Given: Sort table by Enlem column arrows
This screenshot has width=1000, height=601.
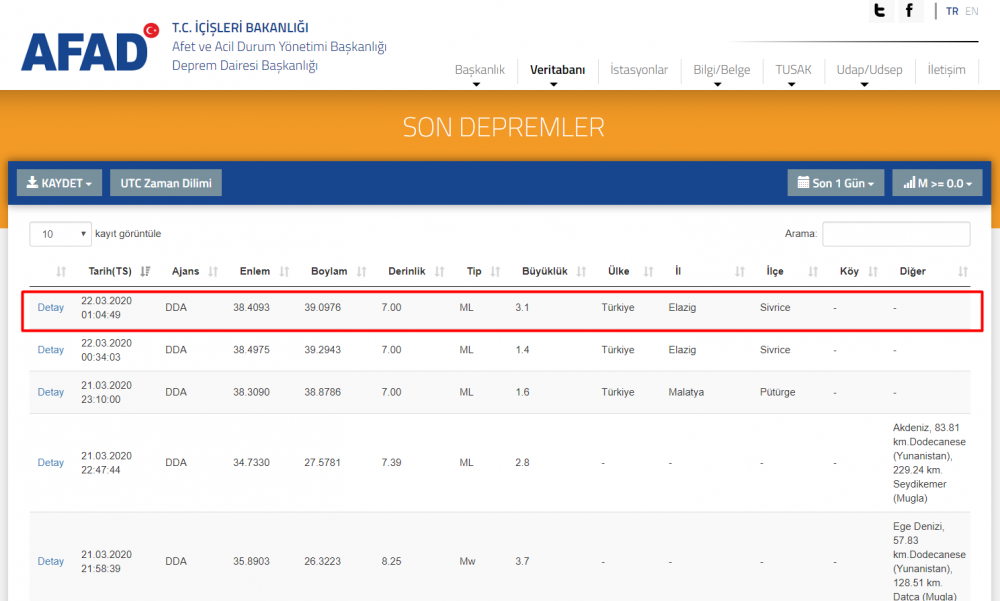Looking at the screenshot, I should tap(284, 271).
